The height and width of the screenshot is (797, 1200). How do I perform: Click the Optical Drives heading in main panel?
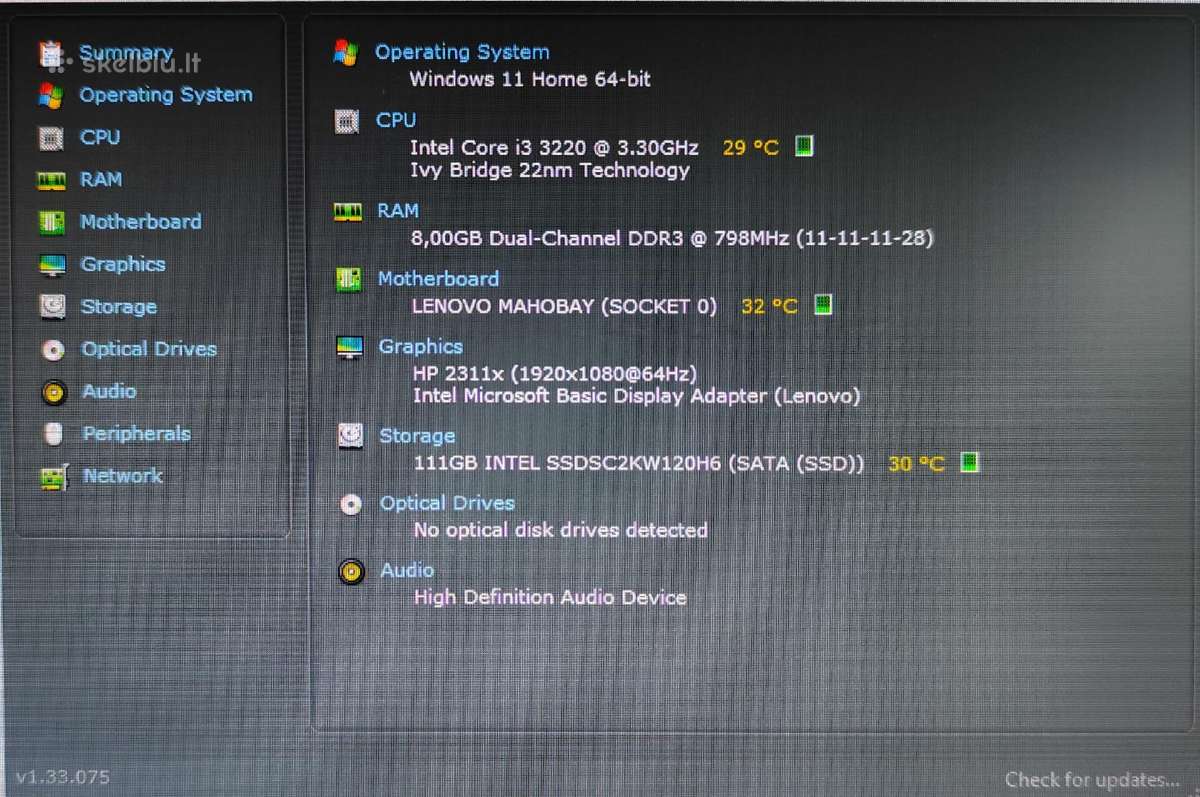coord(447,503)
